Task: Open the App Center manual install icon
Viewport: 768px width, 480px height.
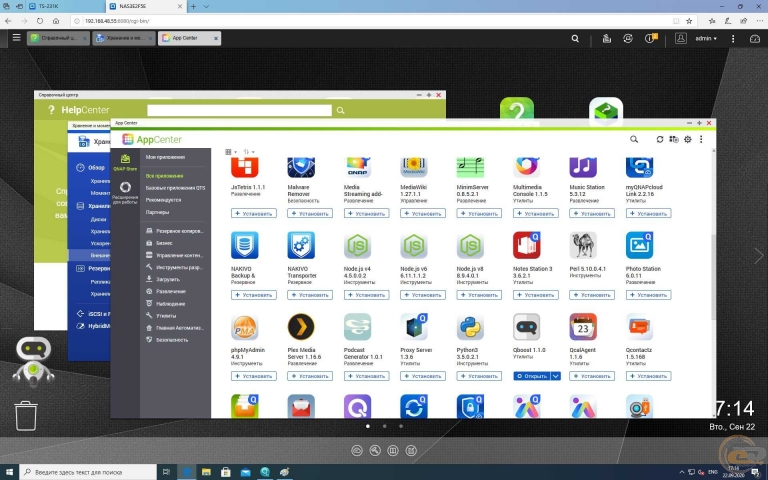Action: click(674, 140)
